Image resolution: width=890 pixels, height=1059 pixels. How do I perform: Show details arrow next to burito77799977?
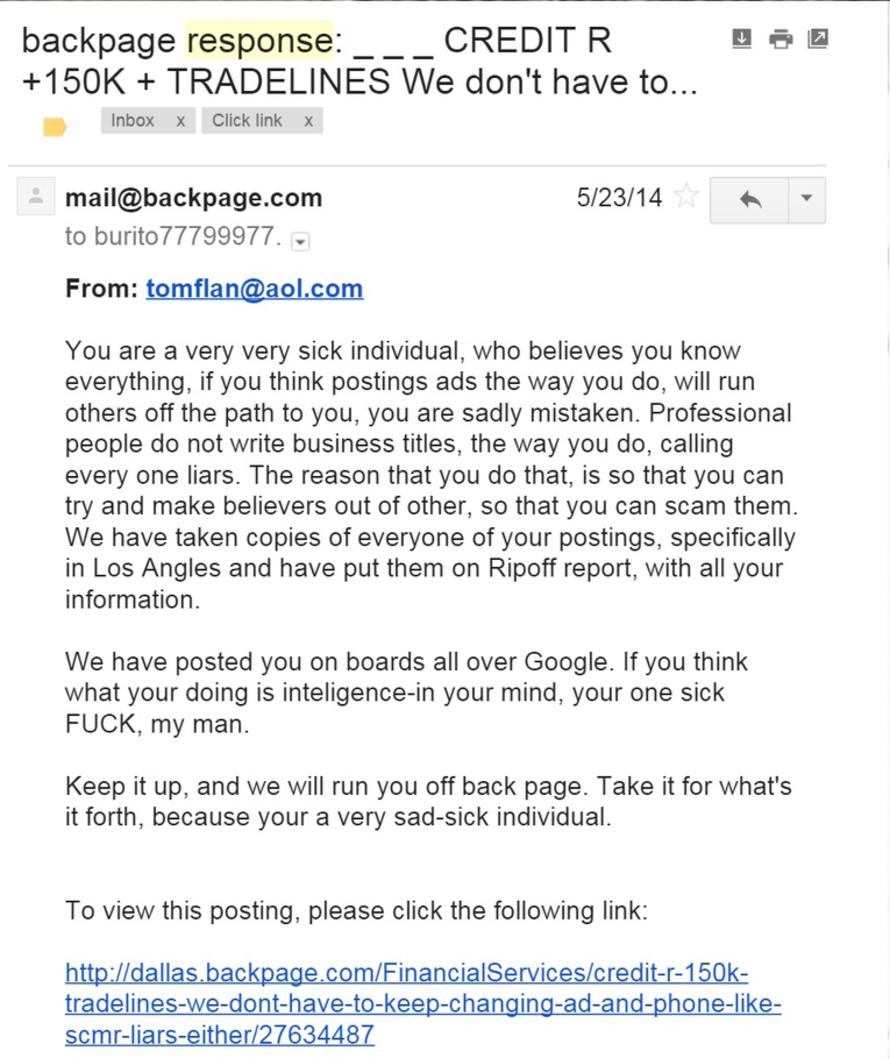click(x=300, y=241)
